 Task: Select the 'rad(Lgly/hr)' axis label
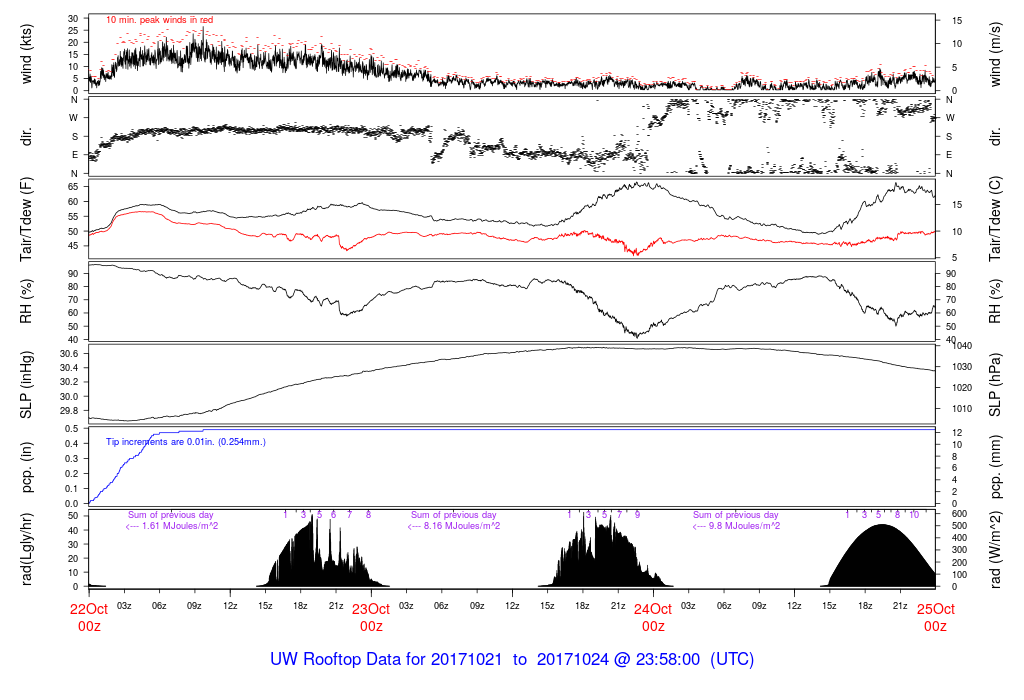point(27,549)
